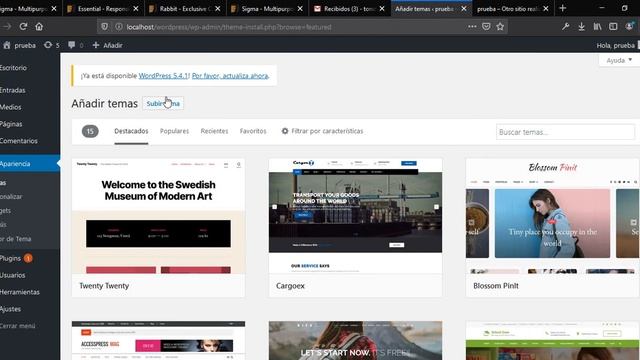Select the Destacados filter tab
This screenshot has width=640, height=360.
131,131
